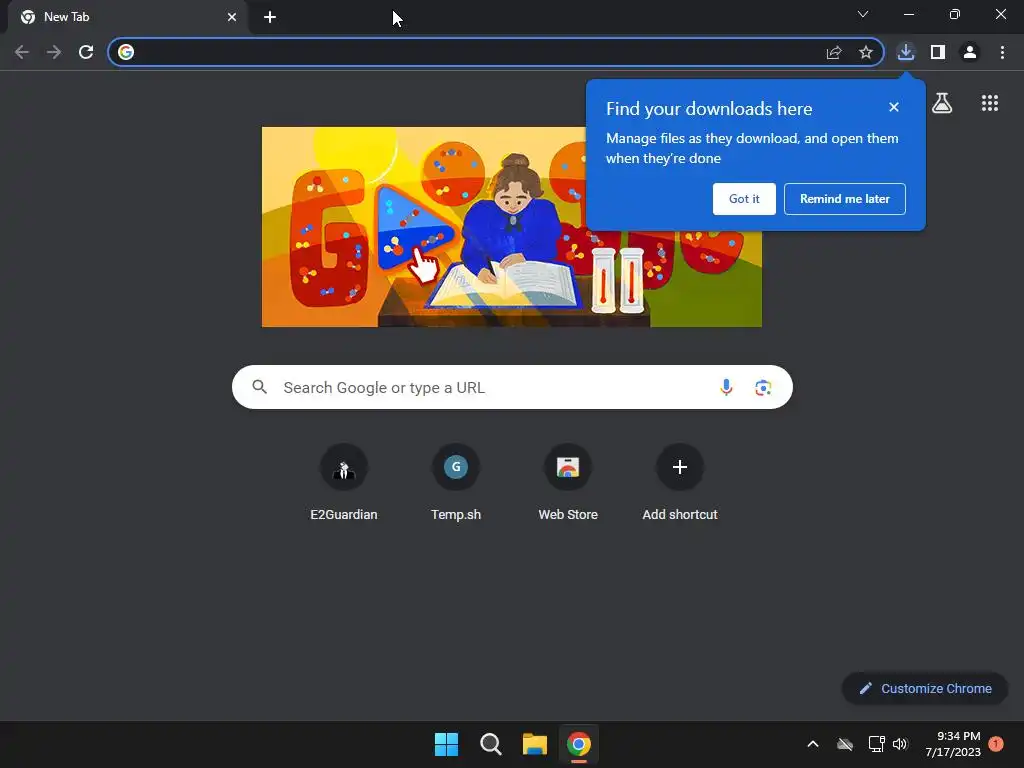
Task: Open the Temp.sh shortcut
Action: click(x=456, y=483)
